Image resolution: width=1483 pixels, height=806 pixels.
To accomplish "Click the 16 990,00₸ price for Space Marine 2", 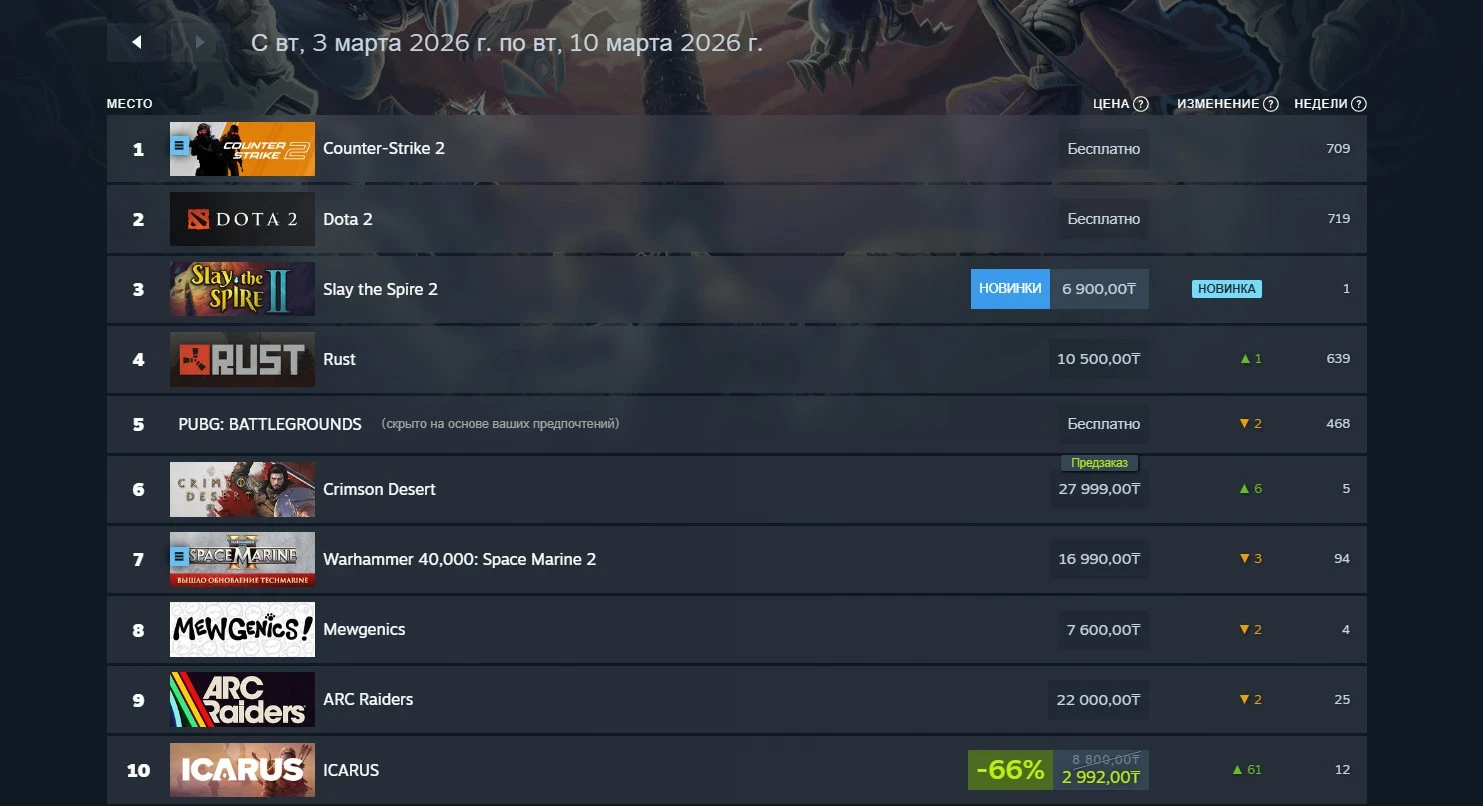I will pyautogui.click(x=1099, y=559).
